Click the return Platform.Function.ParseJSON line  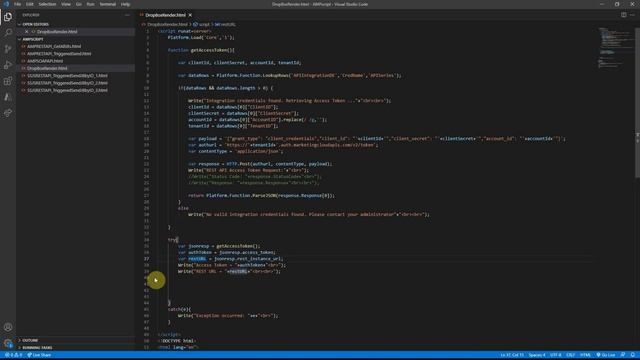261,196
